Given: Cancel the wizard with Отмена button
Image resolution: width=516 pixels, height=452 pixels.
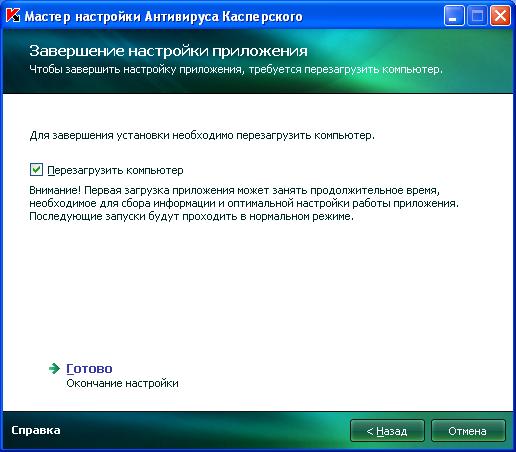Looking at the screenshot, I should pos(468,431).
